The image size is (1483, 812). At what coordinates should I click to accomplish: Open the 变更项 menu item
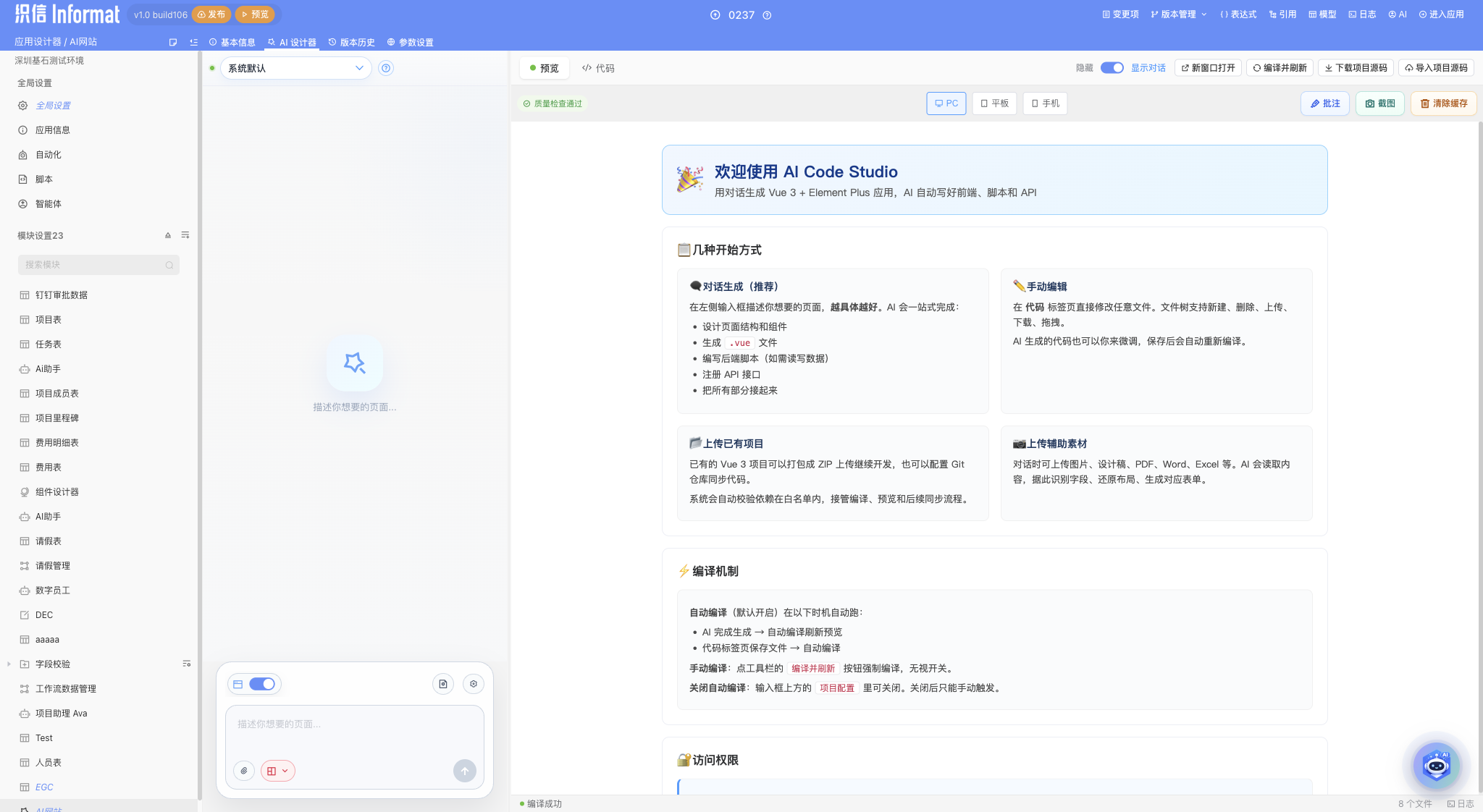[1120, 14]
